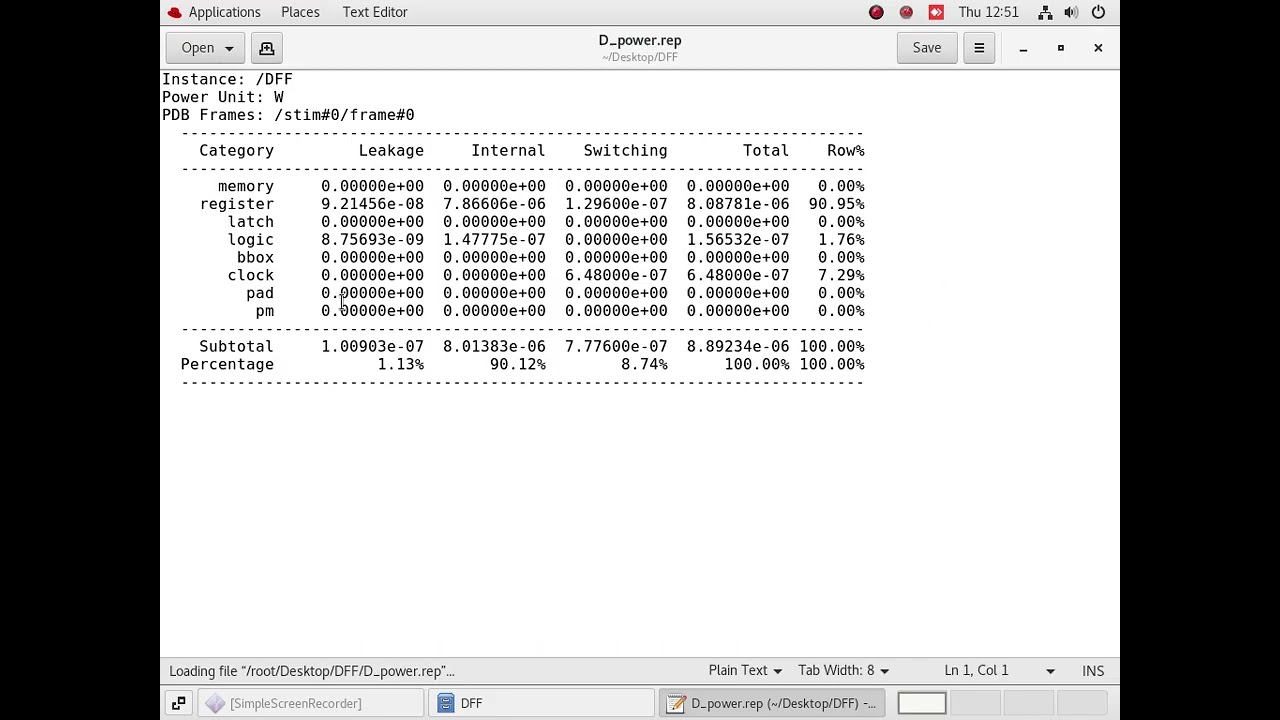
Task: Click the Switching column header
Action: [x=625, y=151]
